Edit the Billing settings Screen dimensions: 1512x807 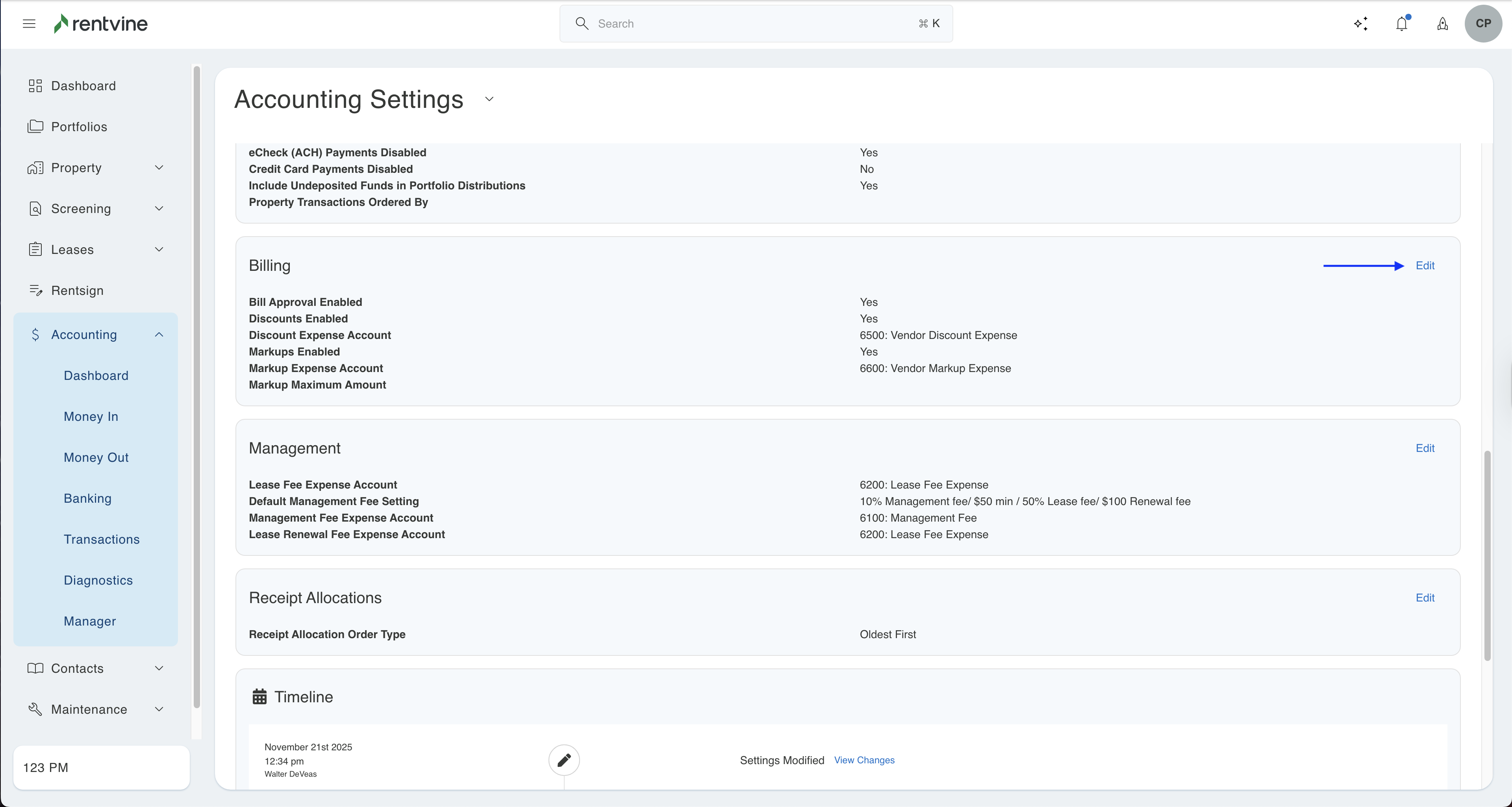tap(1425, 266)
